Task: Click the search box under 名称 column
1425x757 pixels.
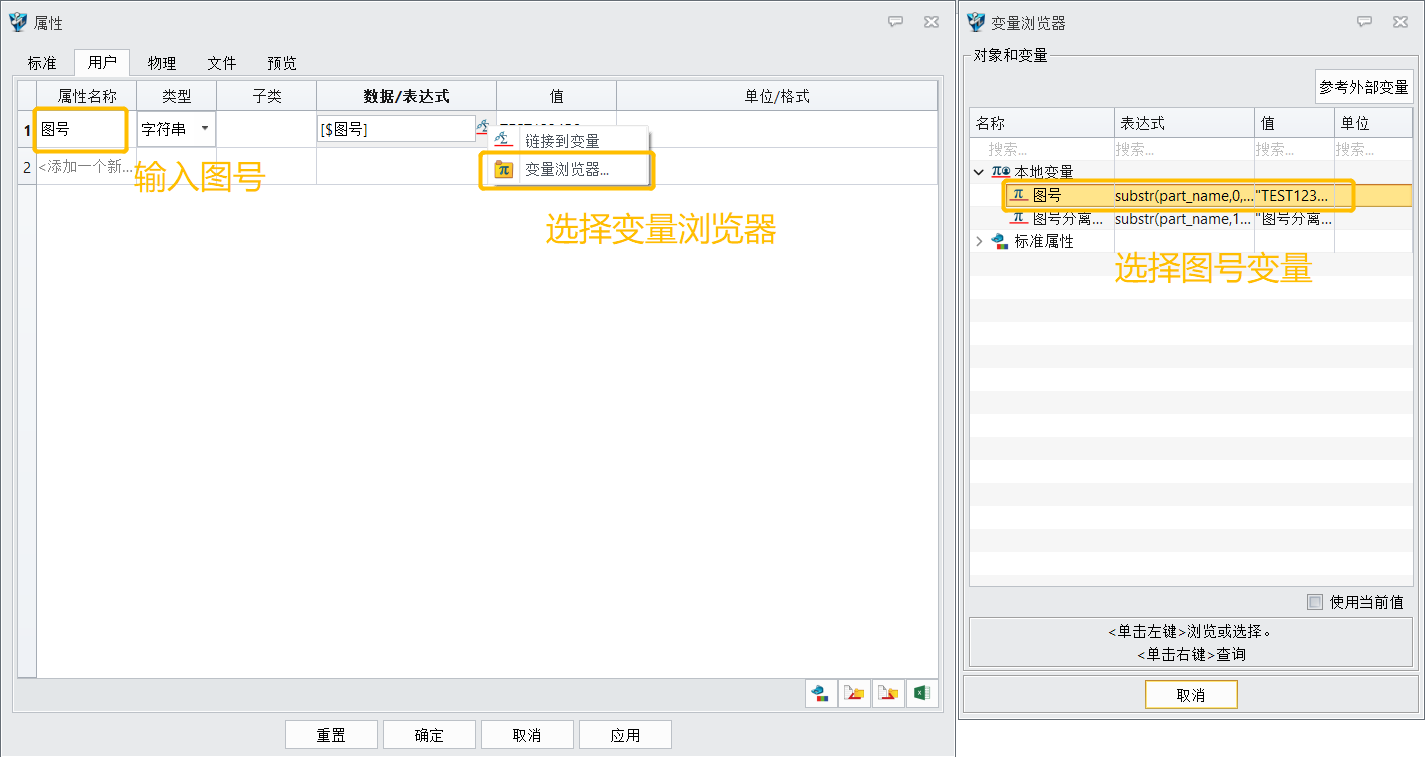Action: click(1042, 149)
